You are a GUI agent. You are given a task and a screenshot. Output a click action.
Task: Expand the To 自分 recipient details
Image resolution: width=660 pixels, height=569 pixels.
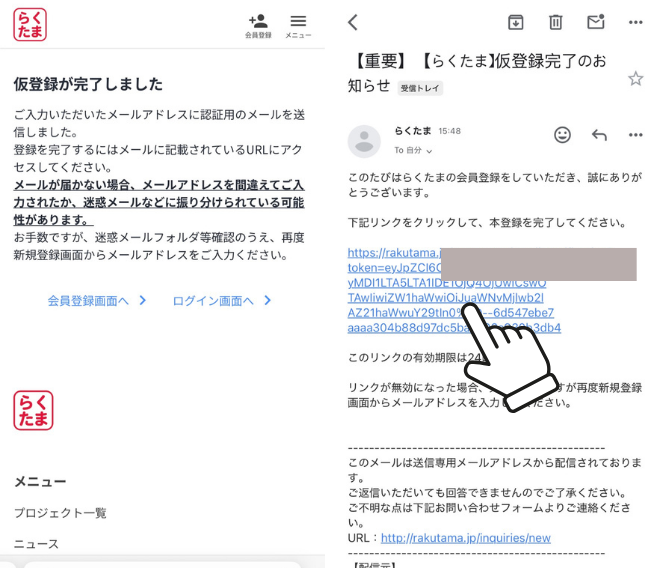pyautogui.click(x=413, y=150)
